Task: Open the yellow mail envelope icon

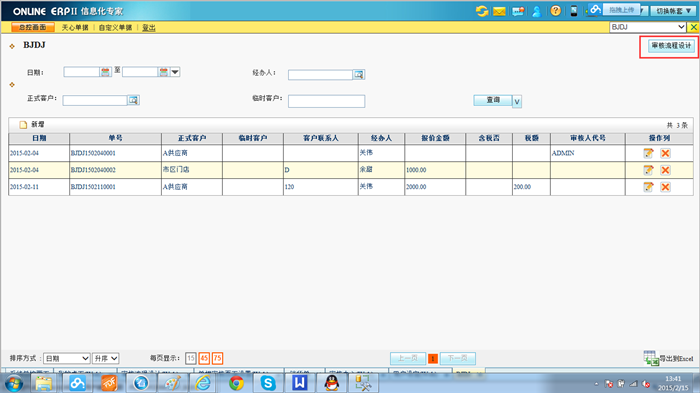Action: pos(499,11)
